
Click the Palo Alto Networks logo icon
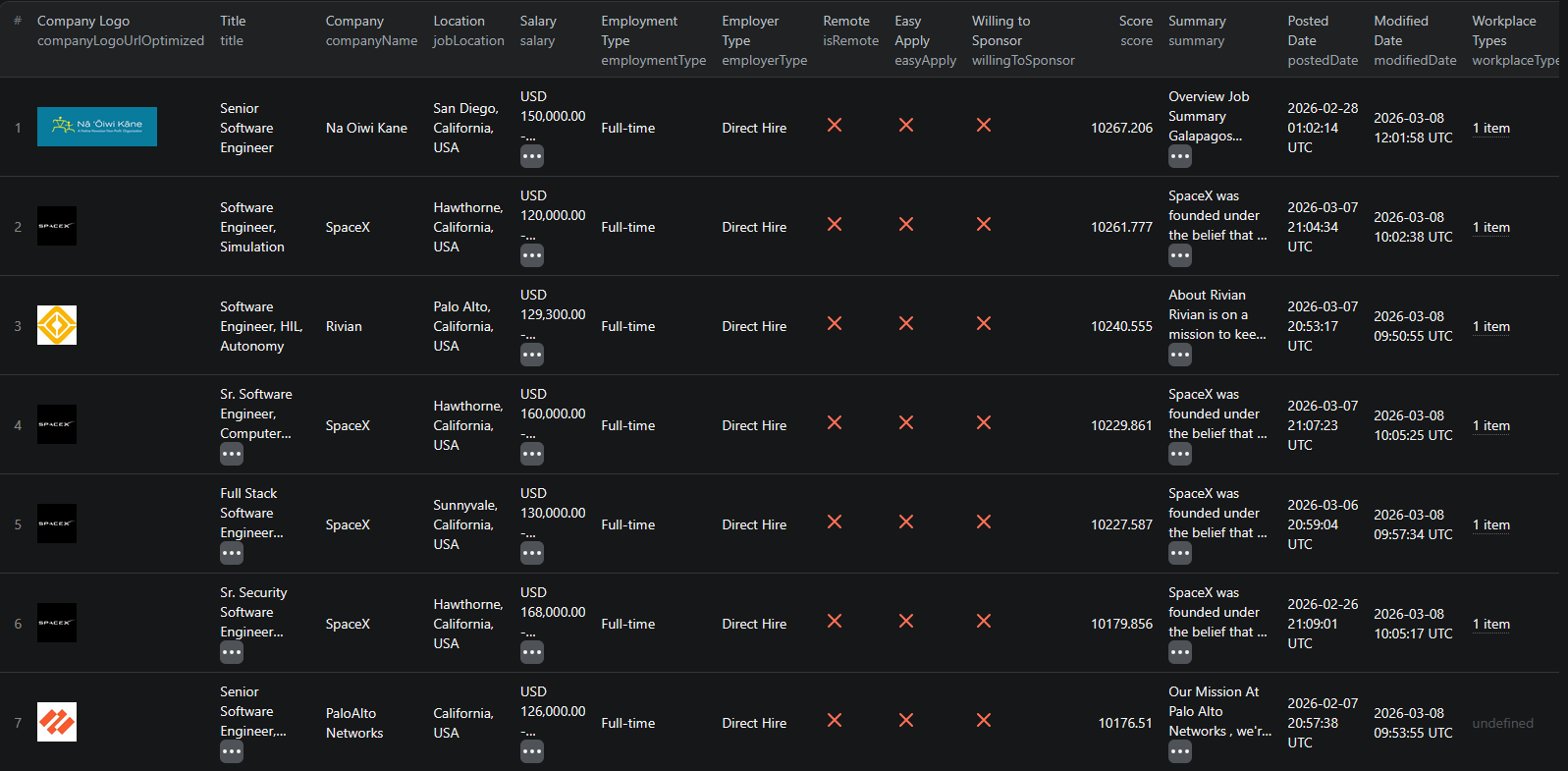click(57, 722)
